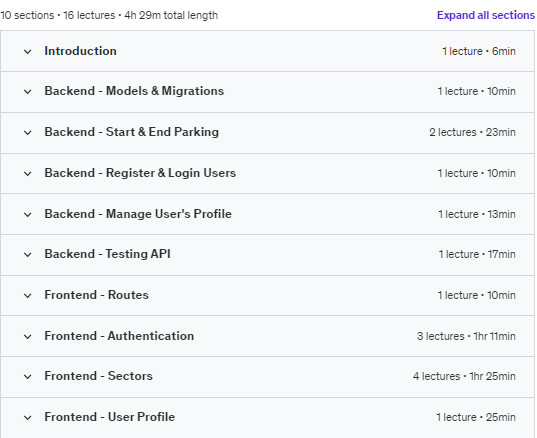Screen dimensions: 537x438
Task: Select Frontend - Sectors title
Action: [99, 376]
